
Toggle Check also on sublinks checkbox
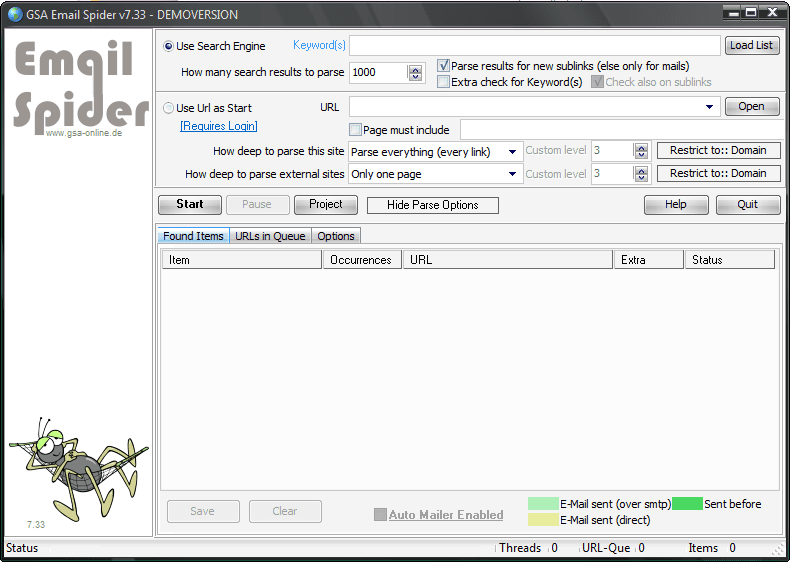coord(598,82)
